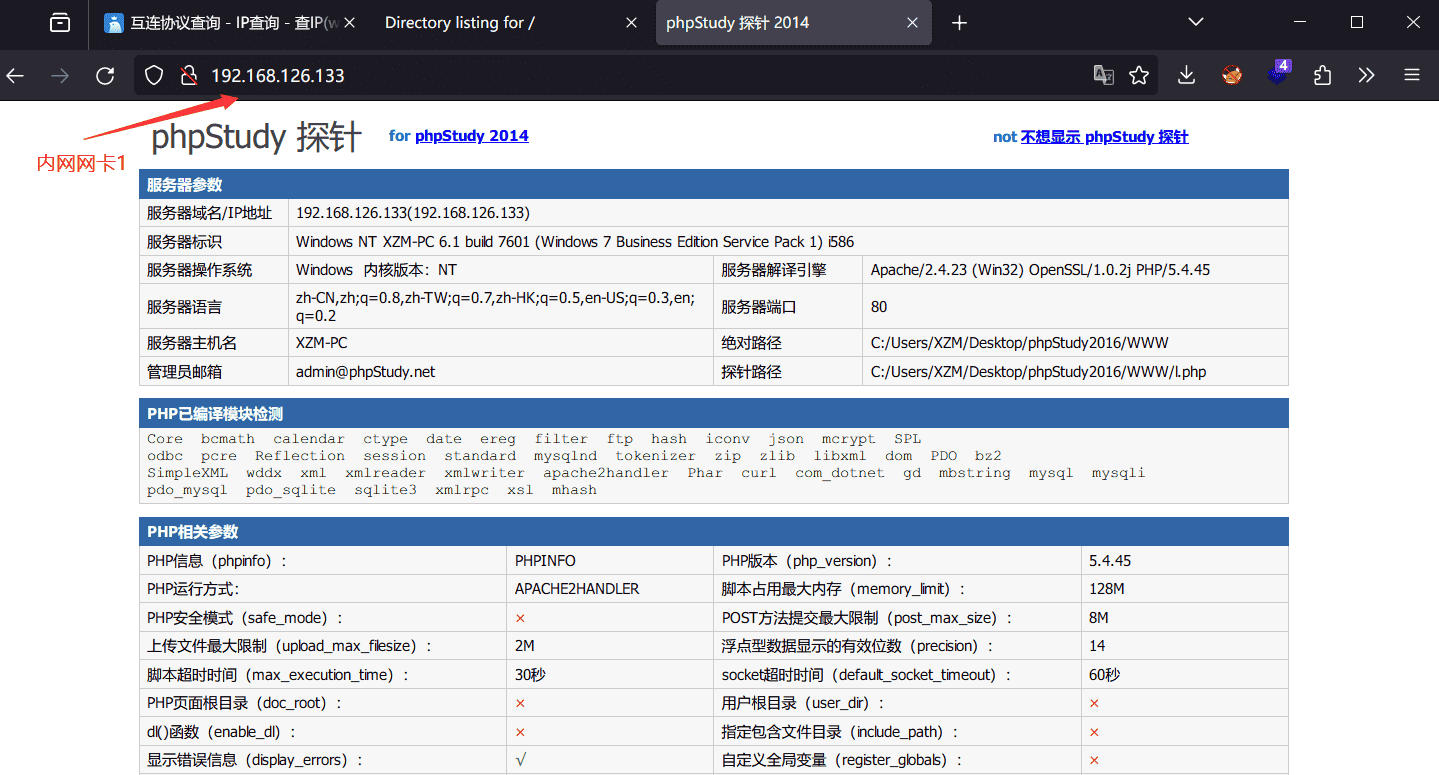1439x775 pixels.
Task: Click the translate page icon
Action: [x=1103, y=75]
